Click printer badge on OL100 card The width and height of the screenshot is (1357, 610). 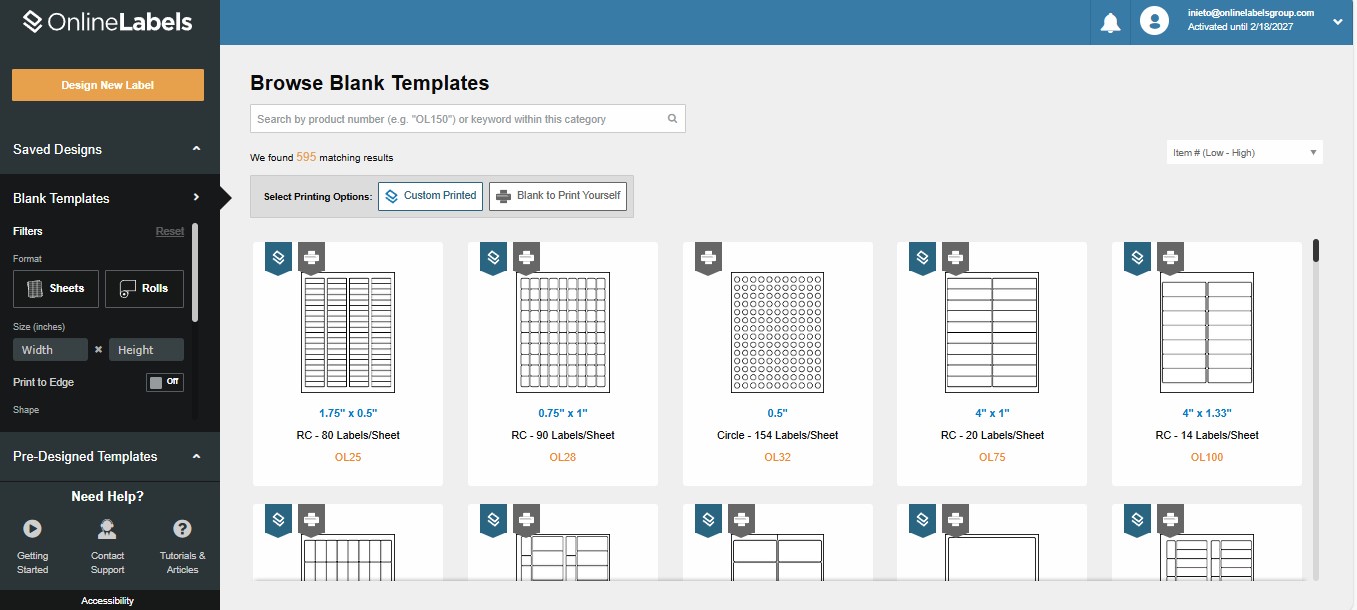pos(1170,257)
